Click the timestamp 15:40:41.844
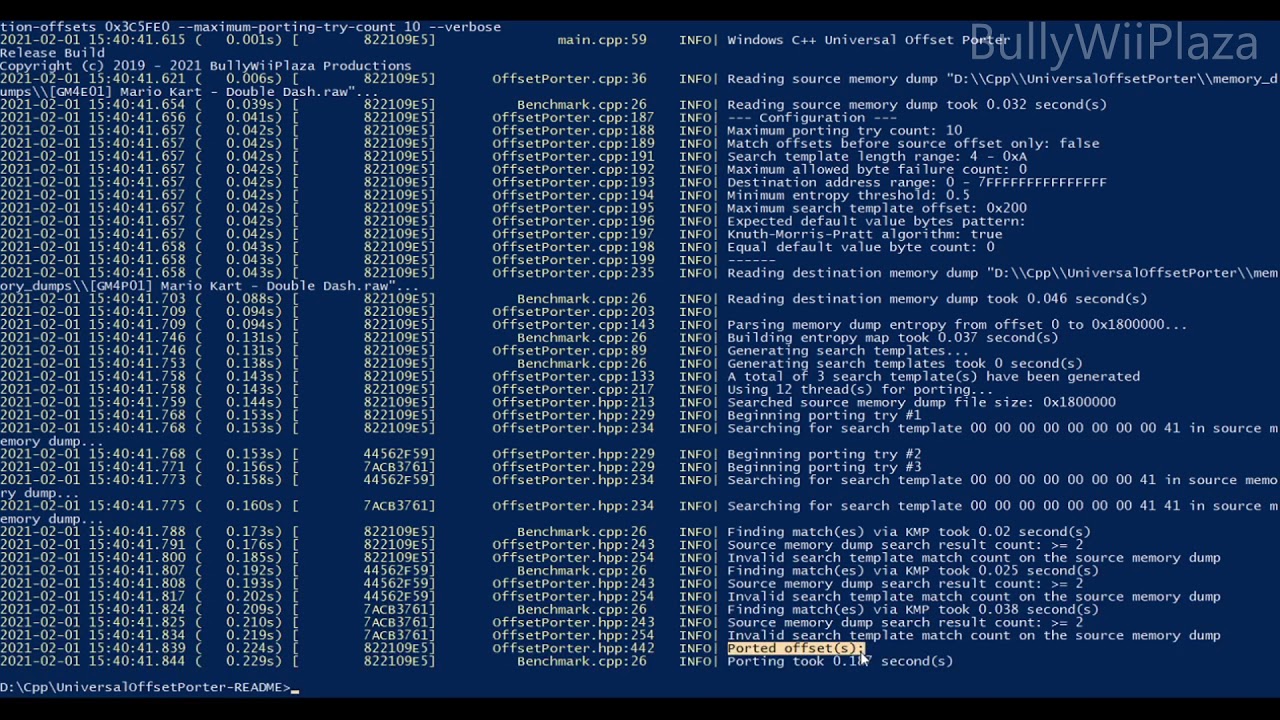 pyautogui.click(x=137, y=661)
